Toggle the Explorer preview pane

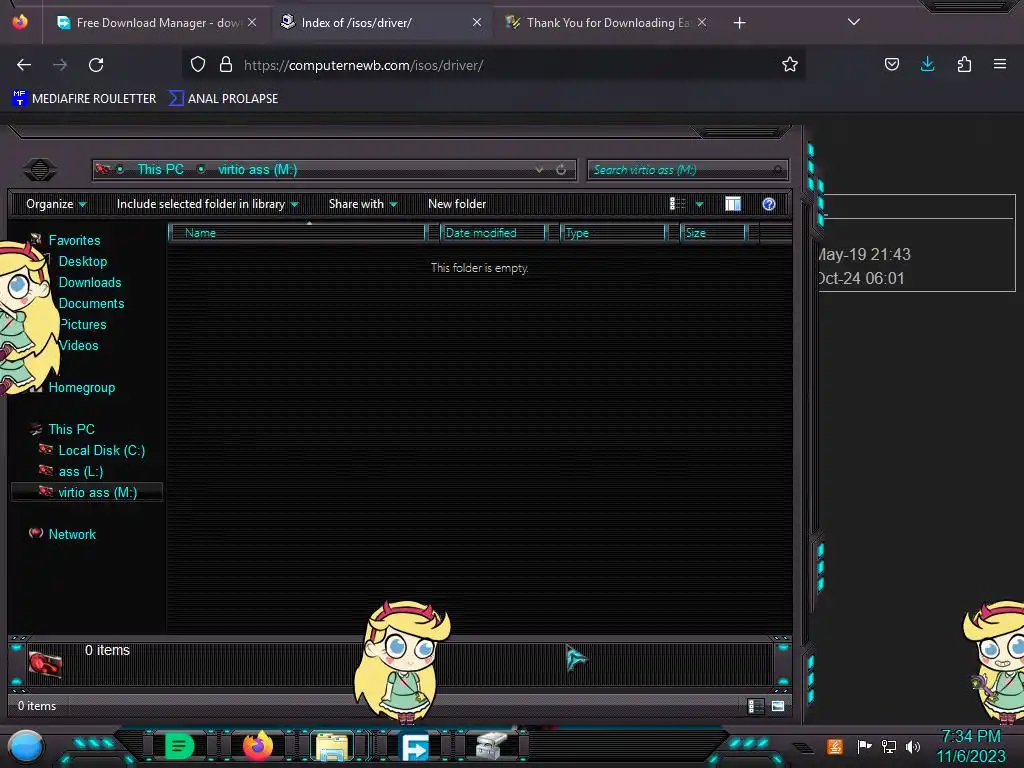point(733,204)
